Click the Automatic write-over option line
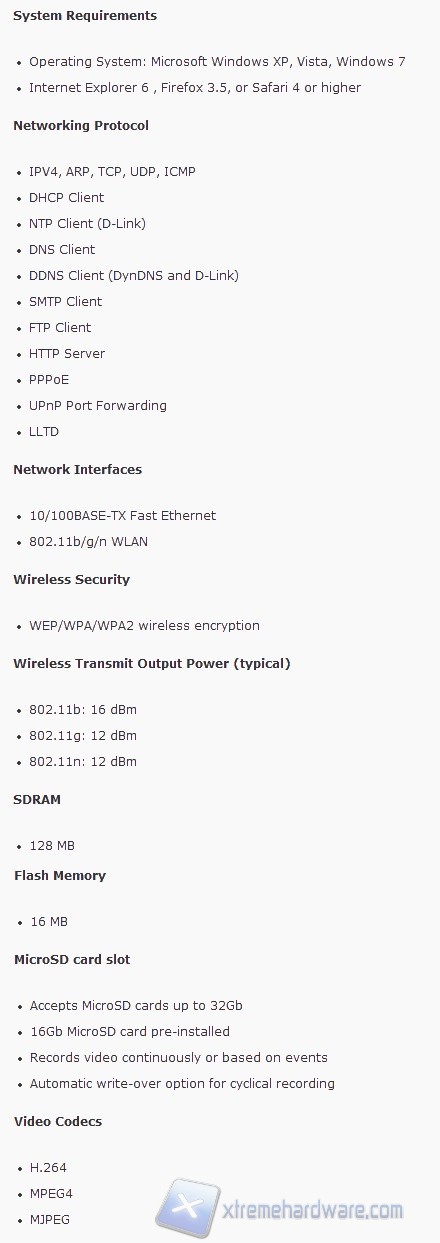Image resolution: width=440 pixels, height=1243 pixels. pos(182,1084)
